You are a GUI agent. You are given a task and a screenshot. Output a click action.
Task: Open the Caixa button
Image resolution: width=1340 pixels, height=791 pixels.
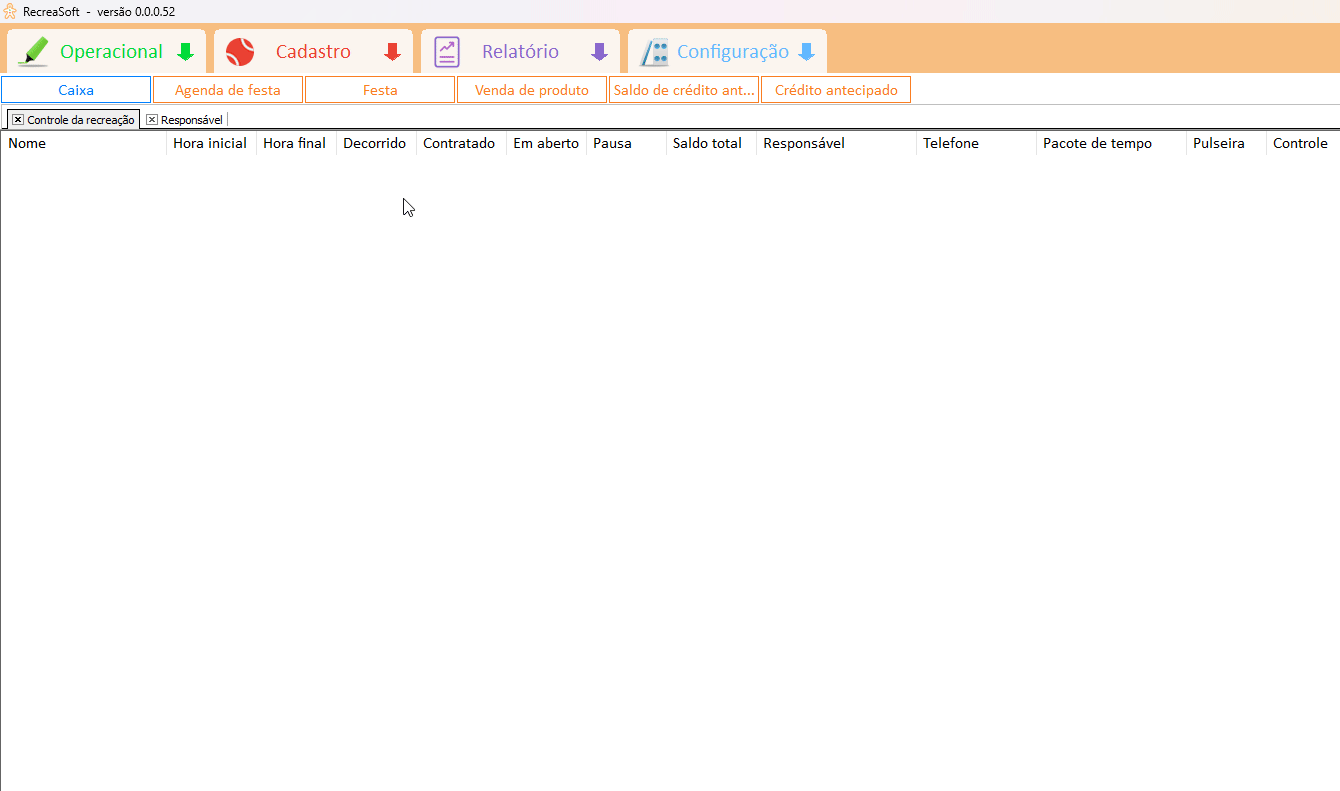(76, 90)
